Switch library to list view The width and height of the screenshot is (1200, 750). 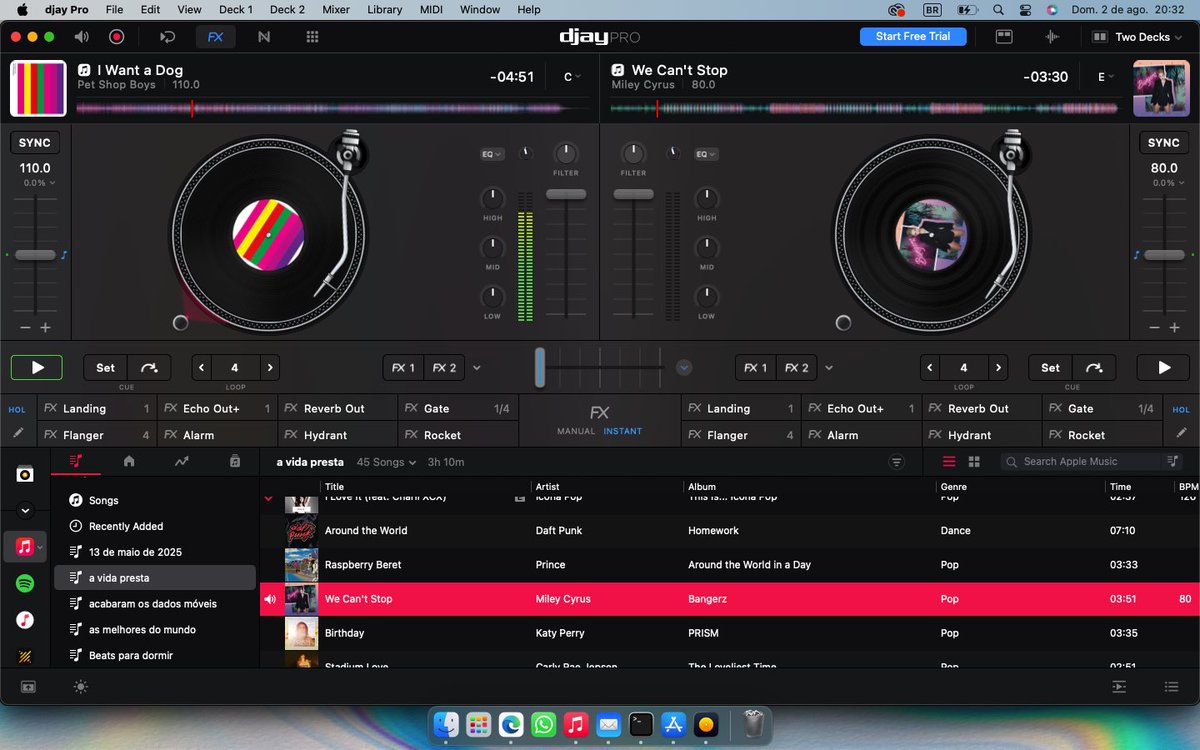point(949,462)
